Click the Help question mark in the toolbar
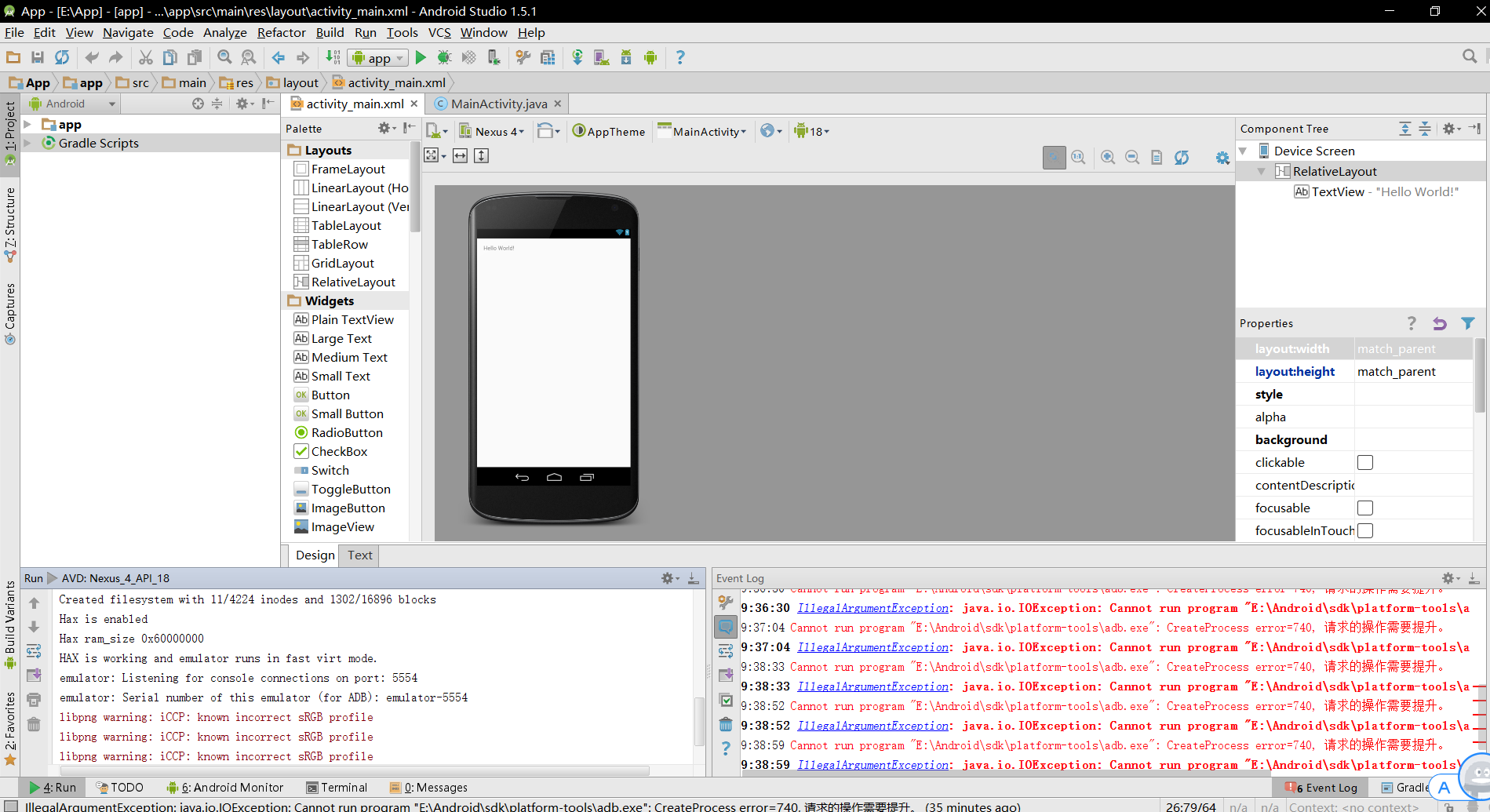 (x=680, y=57)
